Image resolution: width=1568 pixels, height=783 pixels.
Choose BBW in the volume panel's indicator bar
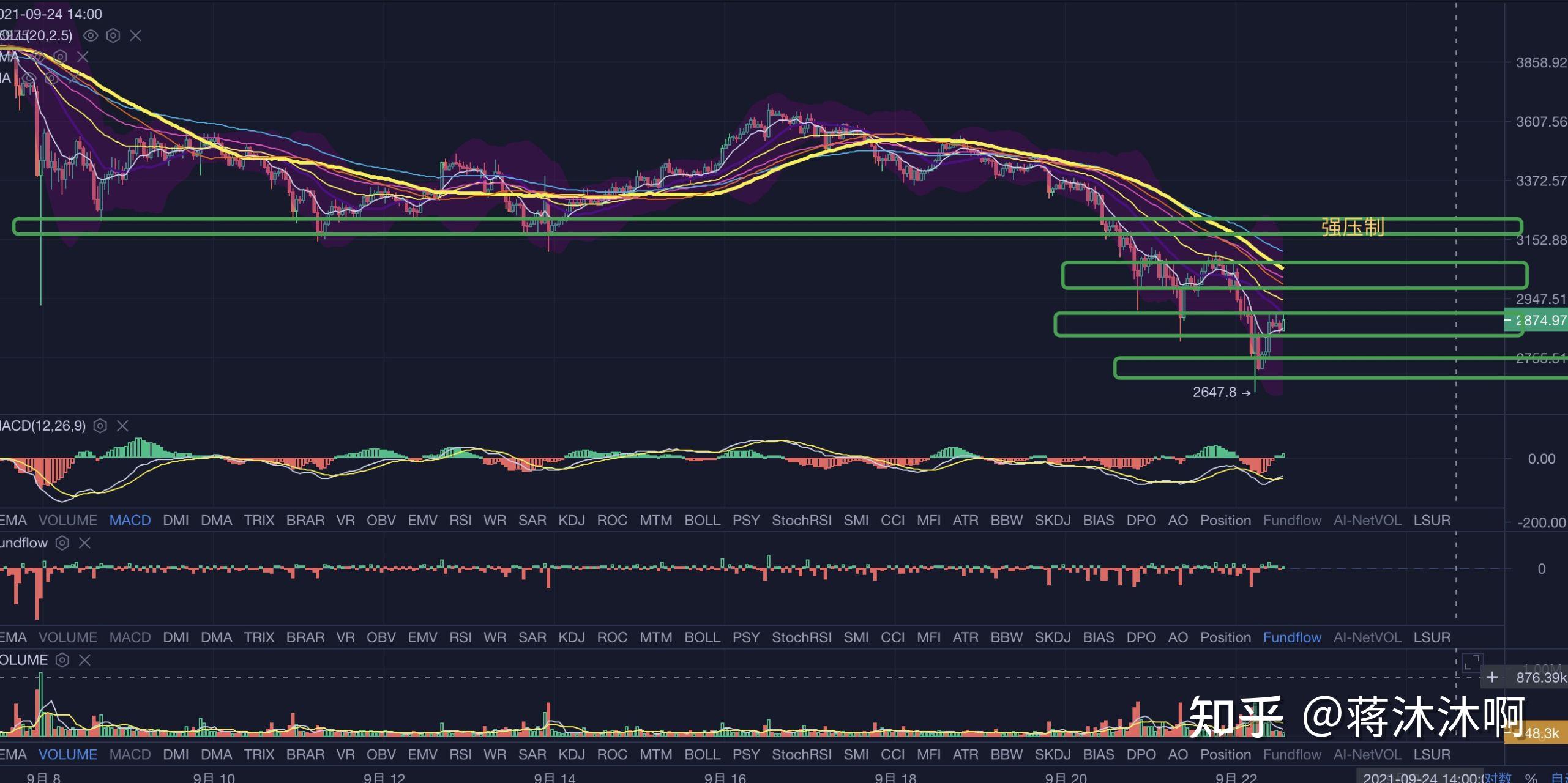tap(1006, 754)
